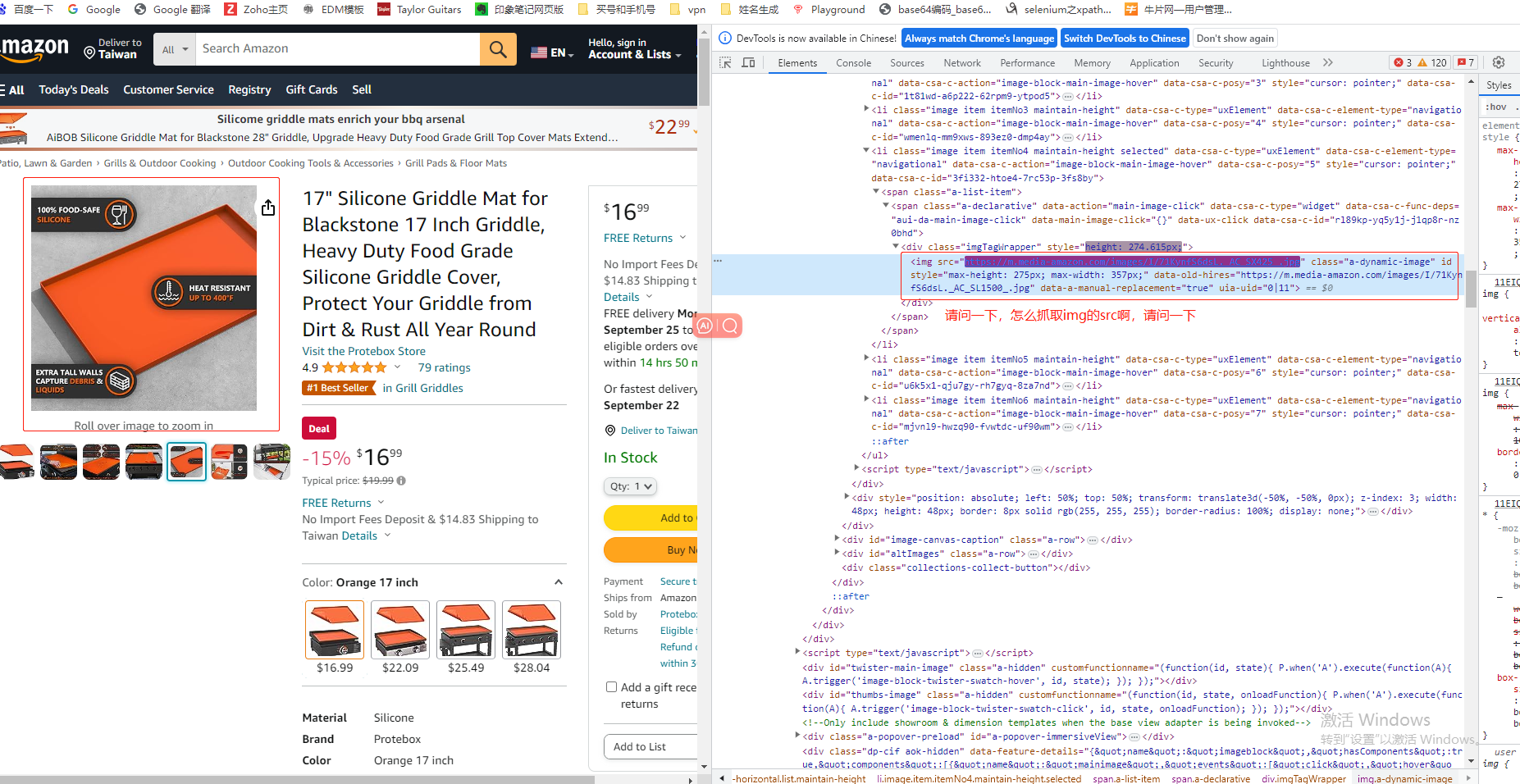Click the ellipsis beside highlighted img node
This screenshot has height=784, width=1520.
click(718, 261)
